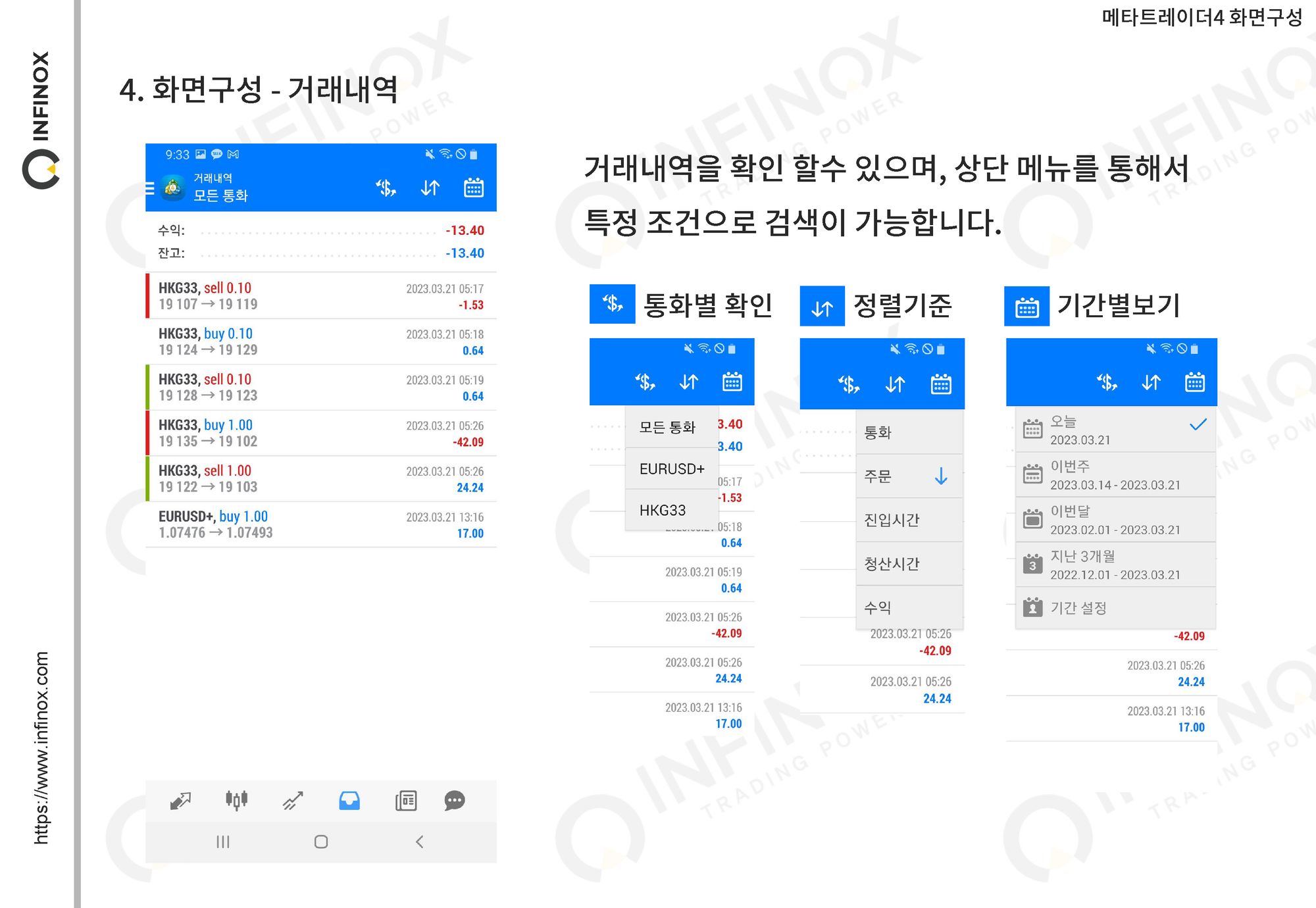Choose HKG33 from the currency menu
Image resolution: width=1316 pixels, height=908 pixels.
pyautogui.click(x=671, y=510)
